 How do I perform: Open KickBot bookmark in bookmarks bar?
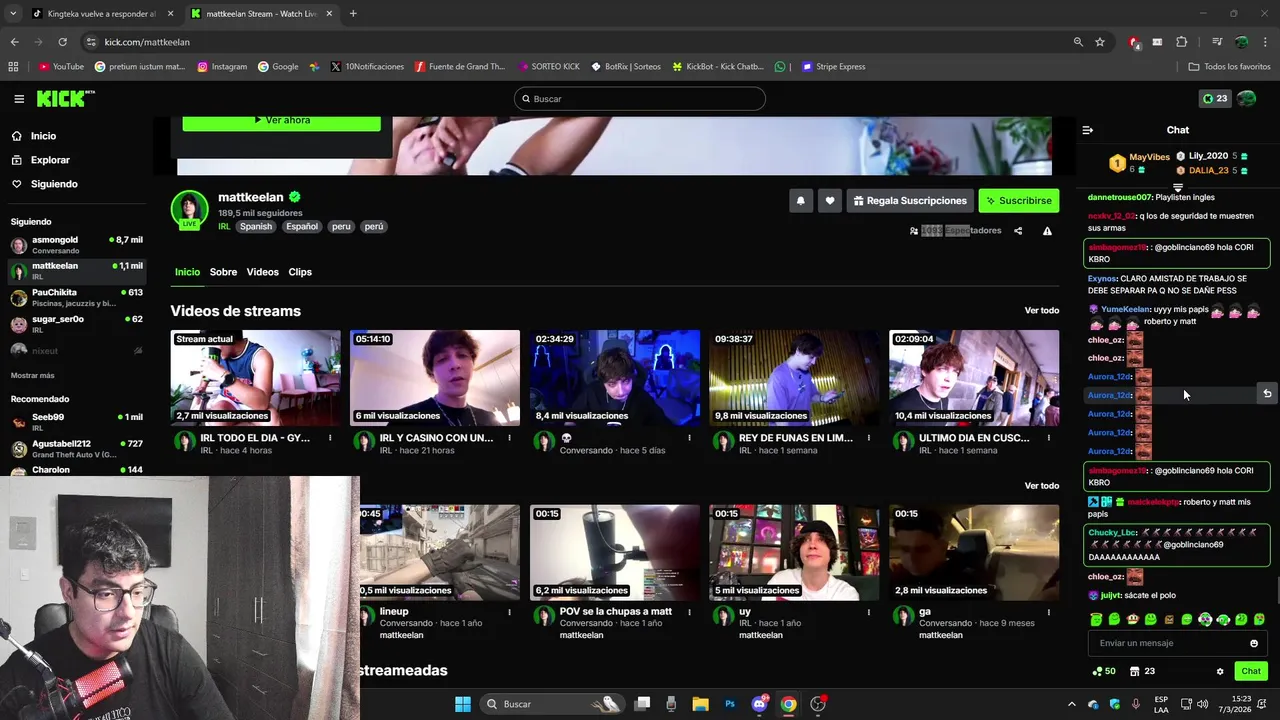[718, 67]
